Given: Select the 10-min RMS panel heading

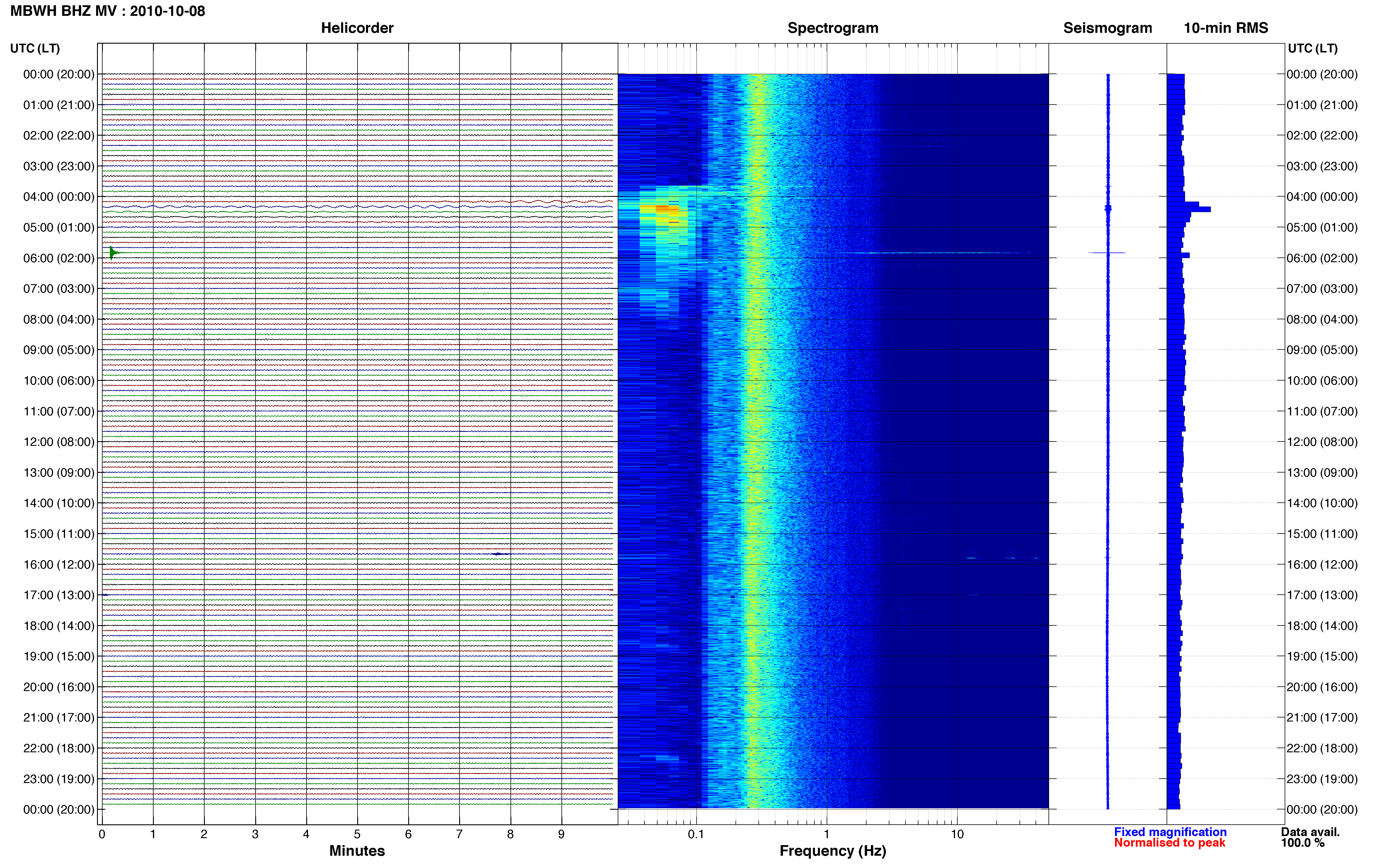Looking at the screenshot, I should (1225, 28).
